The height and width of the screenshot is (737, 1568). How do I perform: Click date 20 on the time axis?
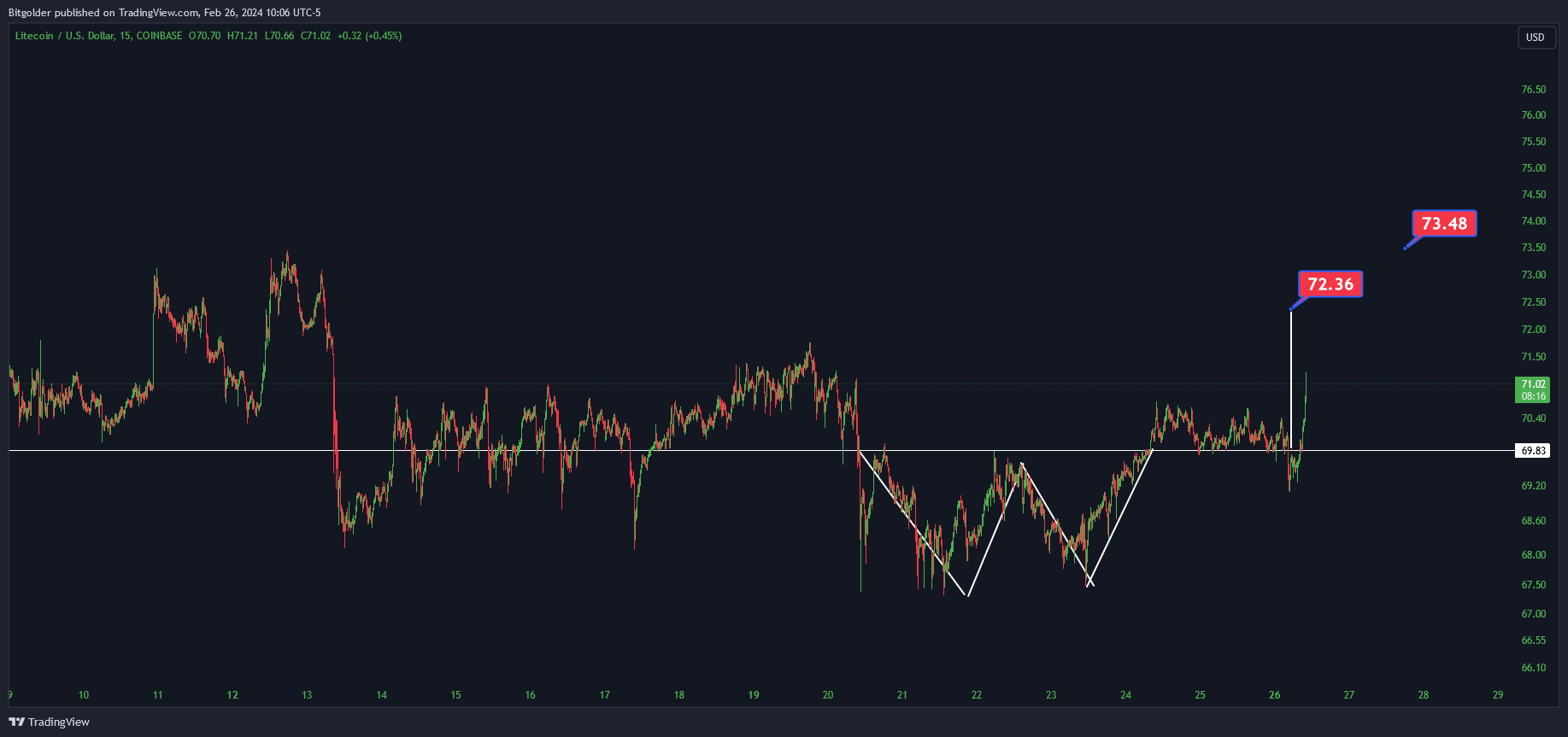tap(828, 695)
